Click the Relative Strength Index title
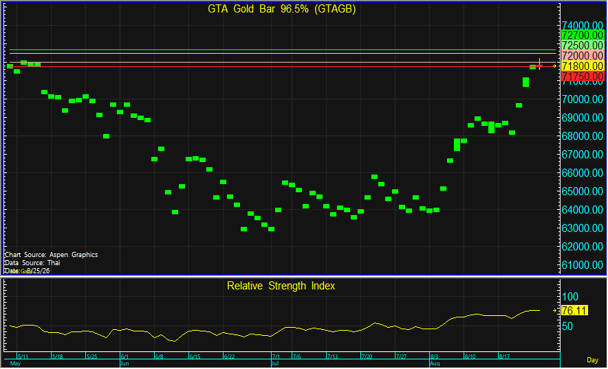 [281, 286]
